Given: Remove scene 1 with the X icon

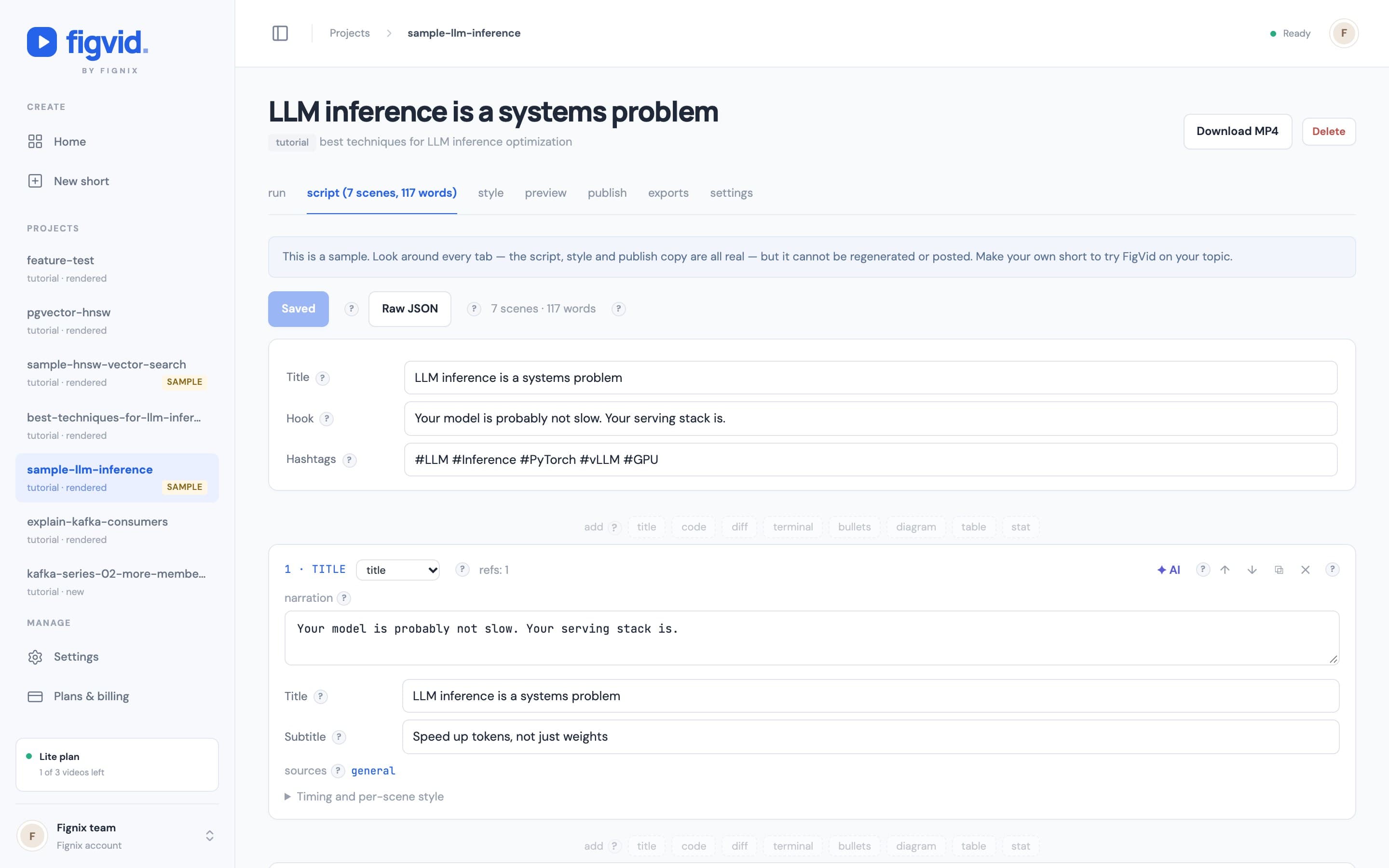Looking at the screenshot, I should 1305,570.
